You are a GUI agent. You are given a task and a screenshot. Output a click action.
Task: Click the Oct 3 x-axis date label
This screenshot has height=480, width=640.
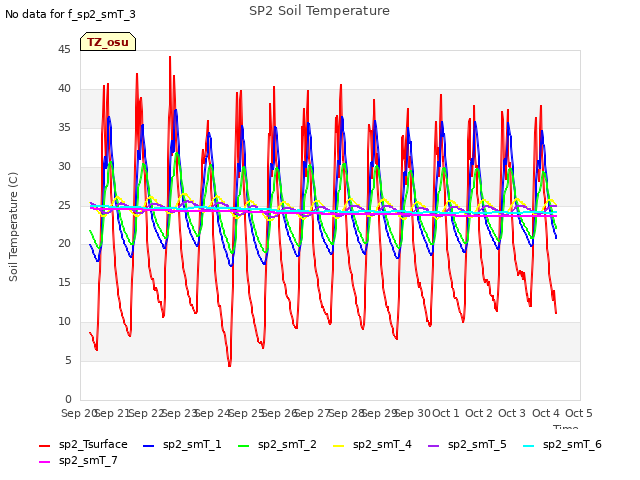point(512,413)
